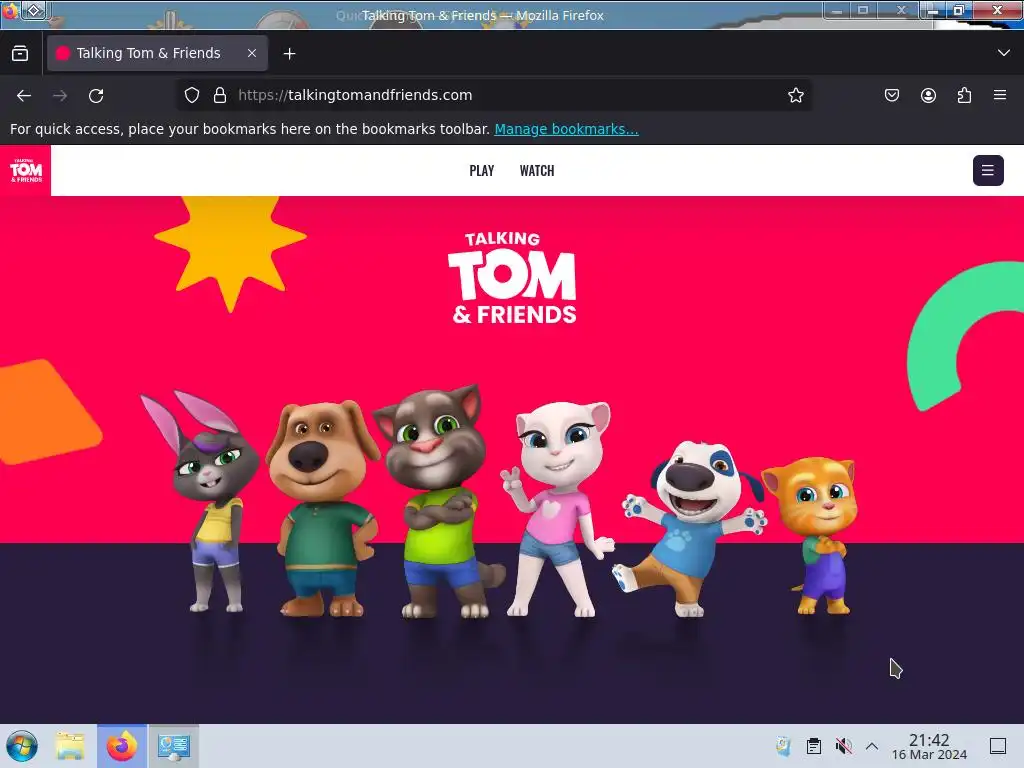Open the Firefox View button
This screenshot has height=768, width=1024.
pos(20,54)
